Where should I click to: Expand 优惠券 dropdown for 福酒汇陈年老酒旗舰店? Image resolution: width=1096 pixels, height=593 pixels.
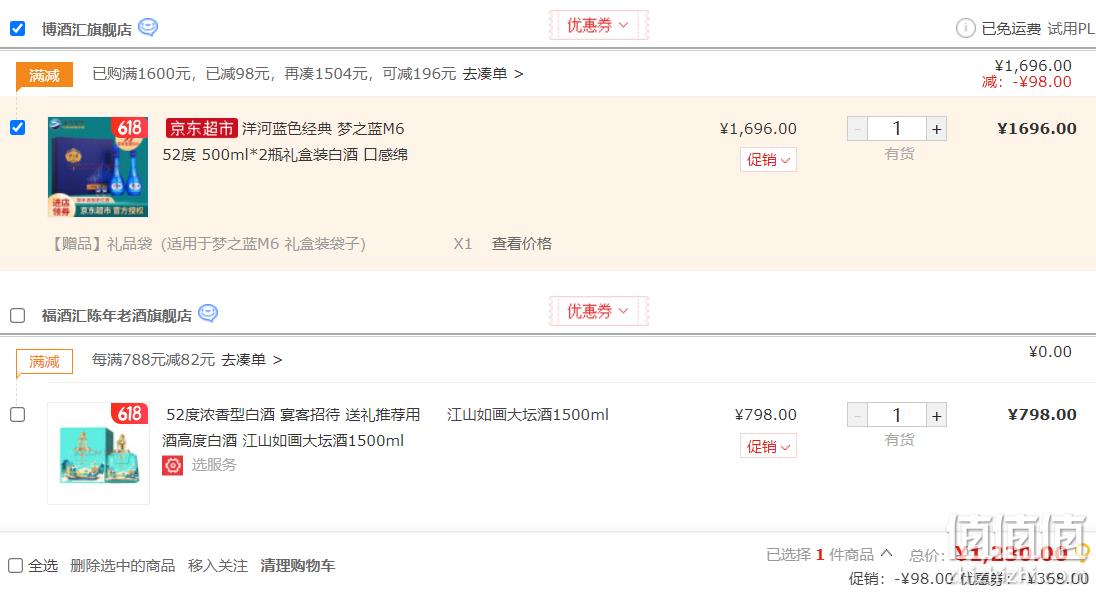coord(598,311)
